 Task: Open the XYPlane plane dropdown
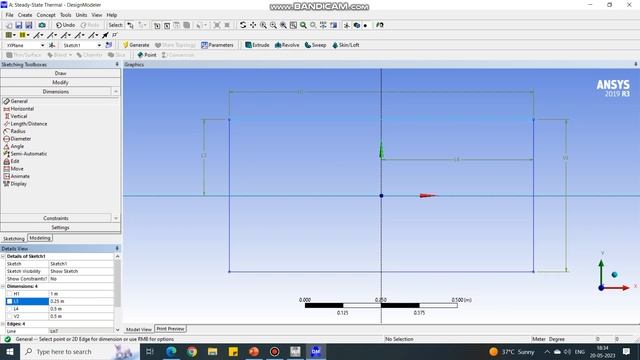point(42,45)
